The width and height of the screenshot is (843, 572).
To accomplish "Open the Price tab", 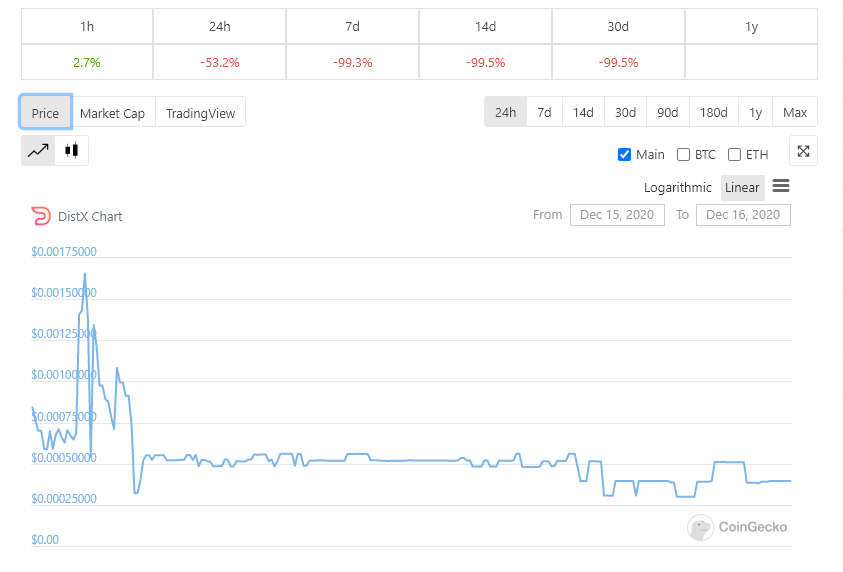I will pos(45,112).
